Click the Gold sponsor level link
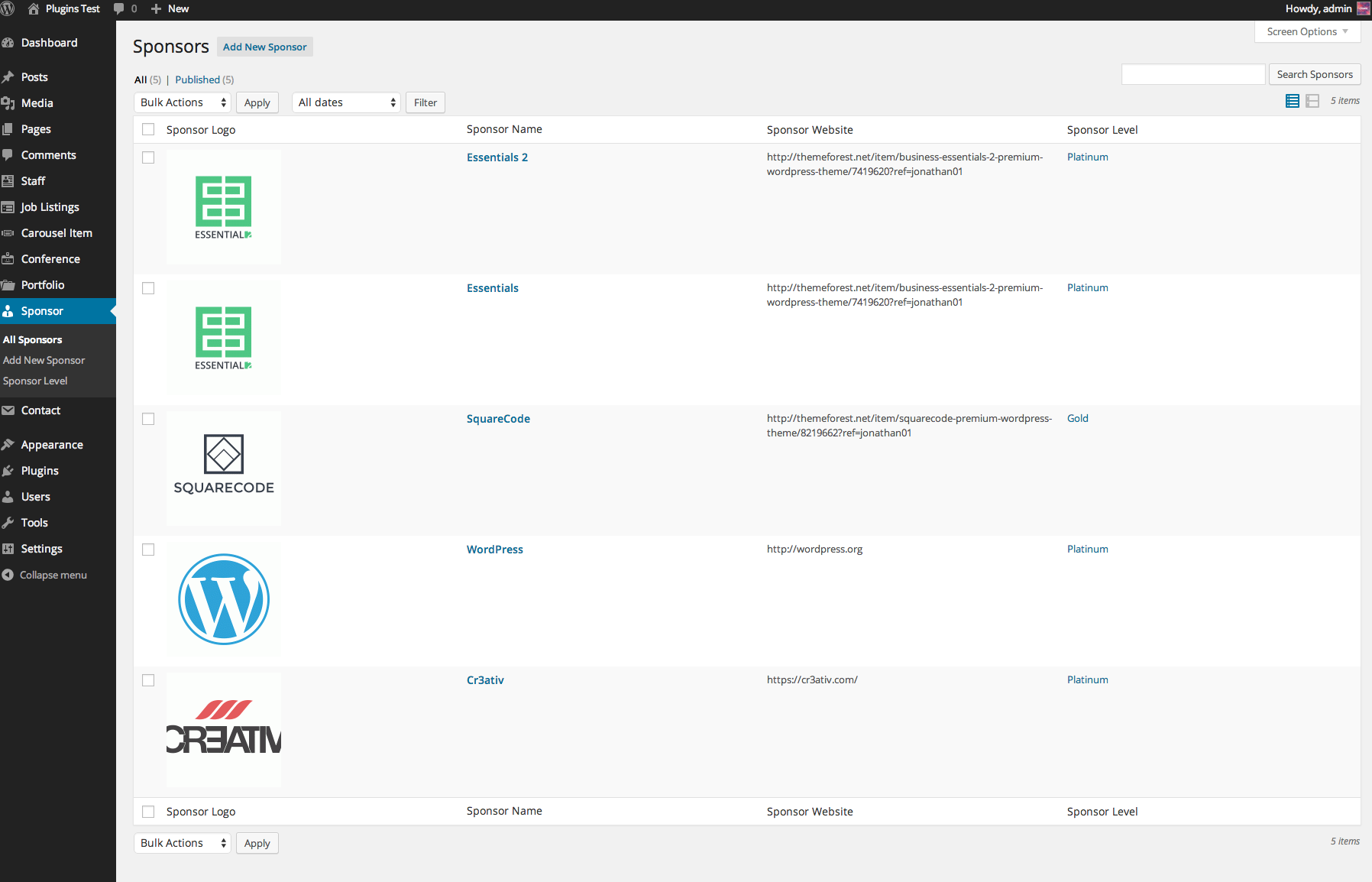1372x882 pixels. pyautogui.click(x=1078, y=418)
